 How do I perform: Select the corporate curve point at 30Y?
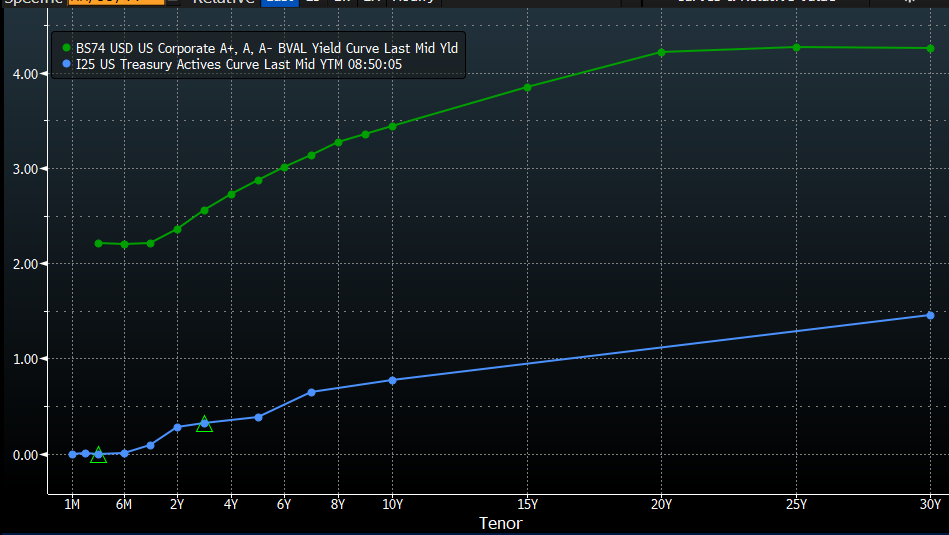930,48
